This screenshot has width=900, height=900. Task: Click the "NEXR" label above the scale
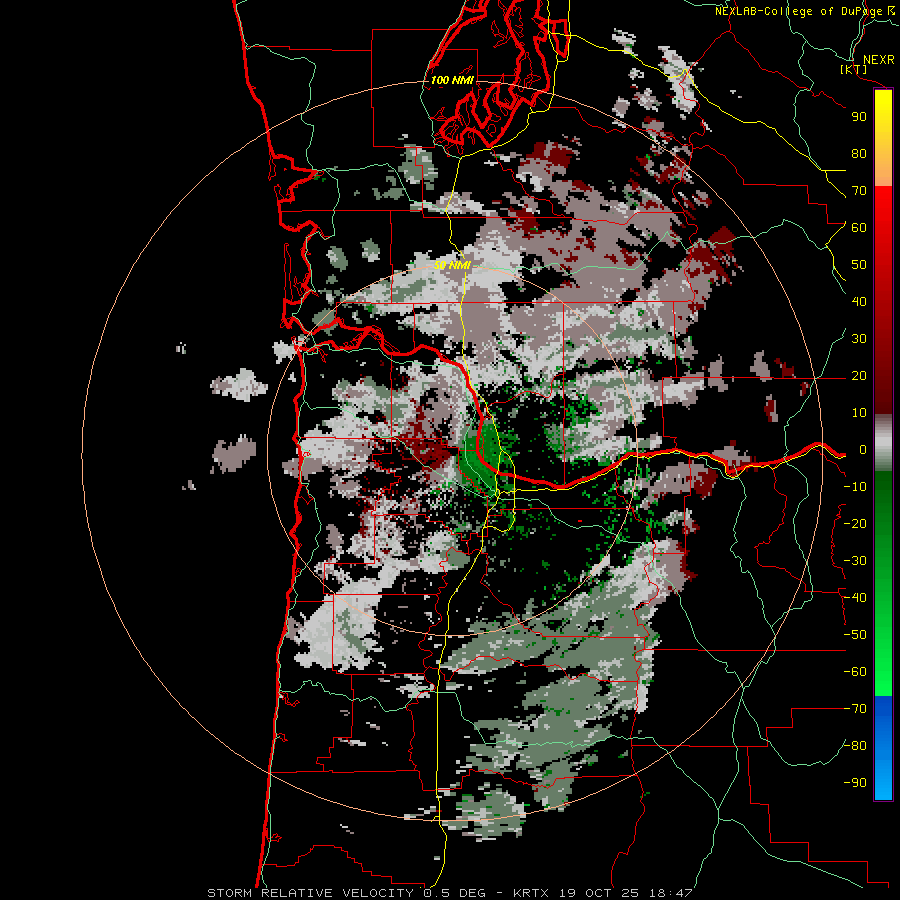pyautogui.click(x=879, y=60)
